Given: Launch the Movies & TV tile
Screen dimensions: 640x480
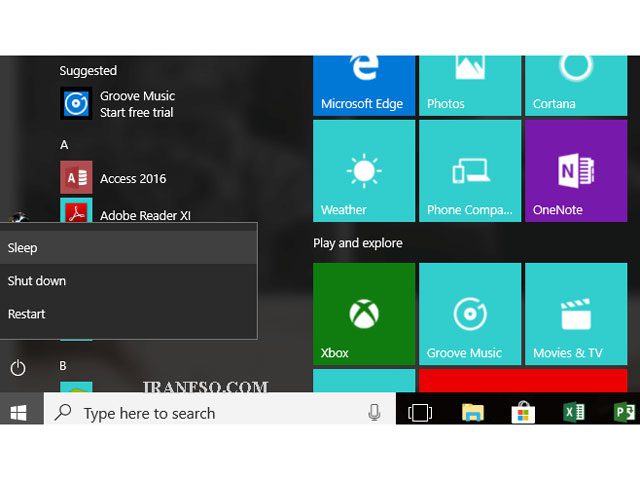Looking at the screenshot, I should [576, 314].
